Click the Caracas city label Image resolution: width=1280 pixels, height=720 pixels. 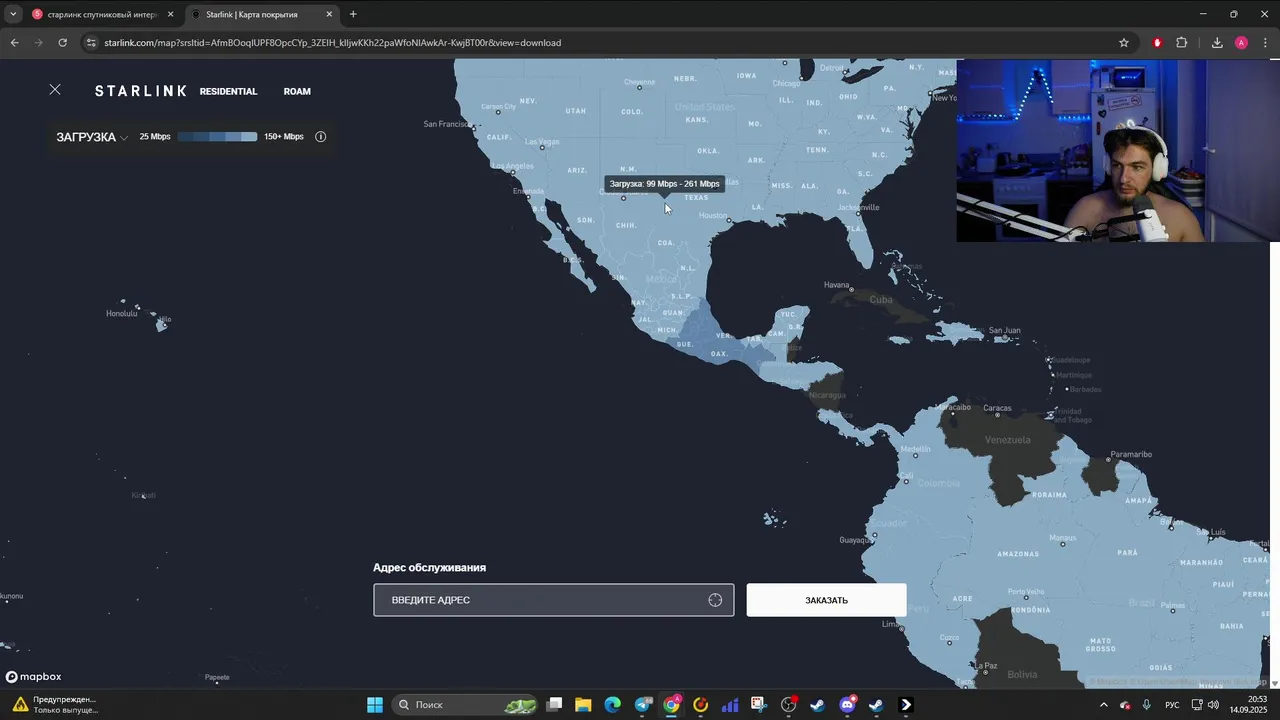(997, 408)
